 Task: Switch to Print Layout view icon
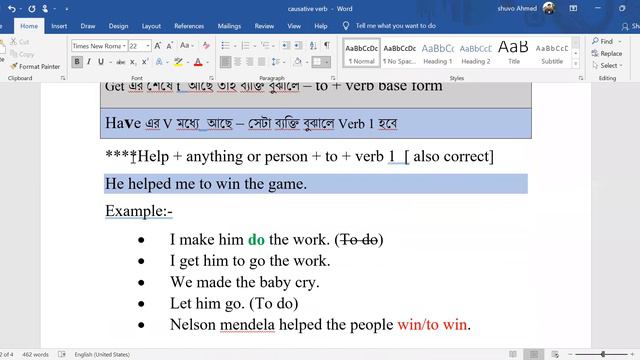pos(533,354)
